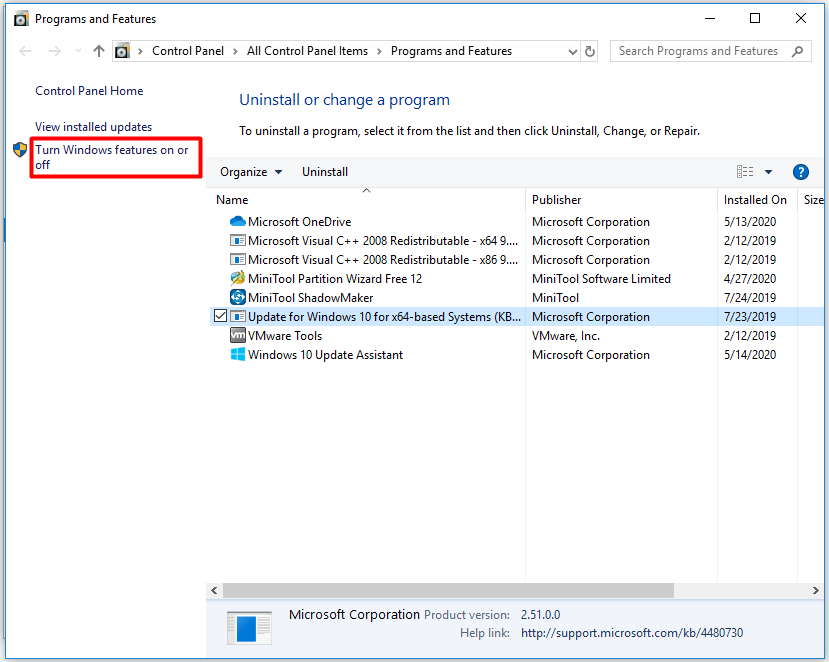Click the Microsoft OneDrive cloud icon
The height and width of the screenshot is (662, 829).
237,222
